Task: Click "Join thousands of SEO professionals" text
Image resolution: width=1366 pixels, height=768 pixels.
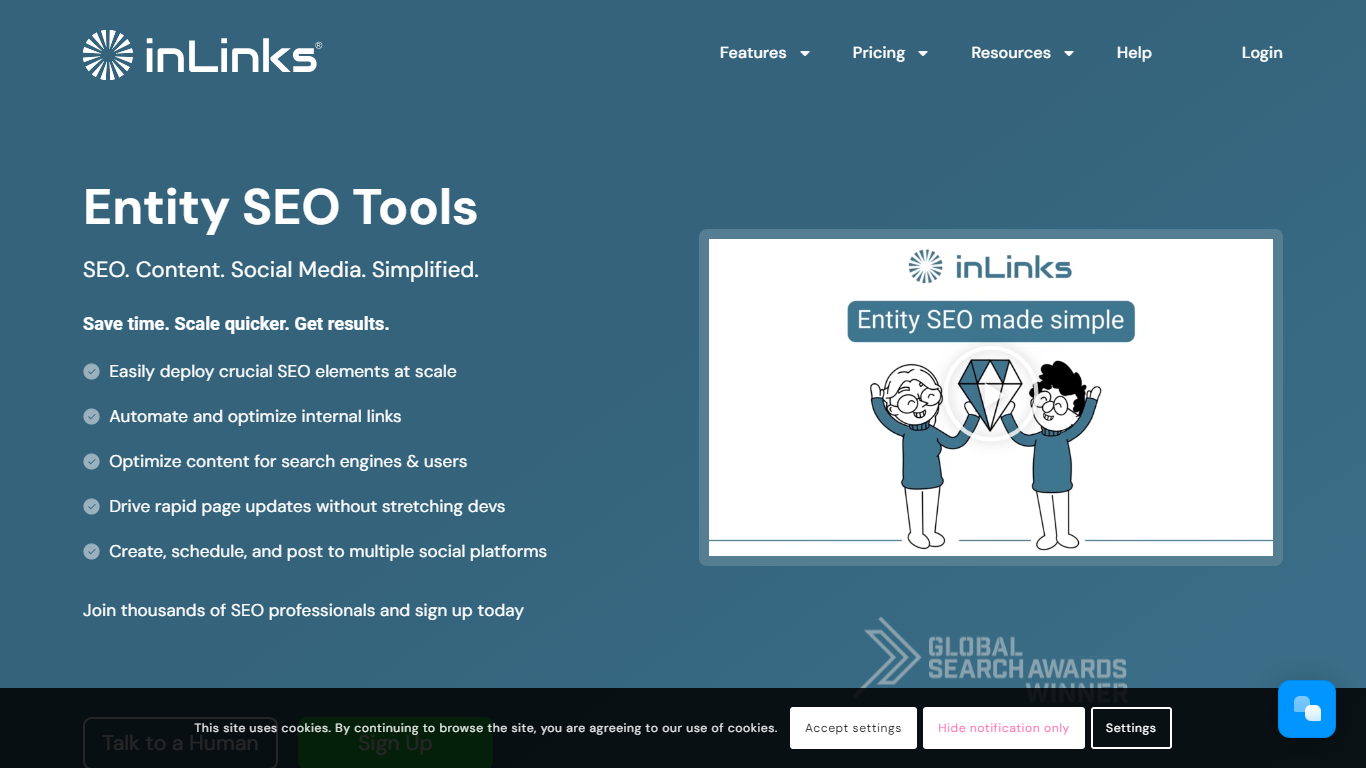Action: coord(231,610)
